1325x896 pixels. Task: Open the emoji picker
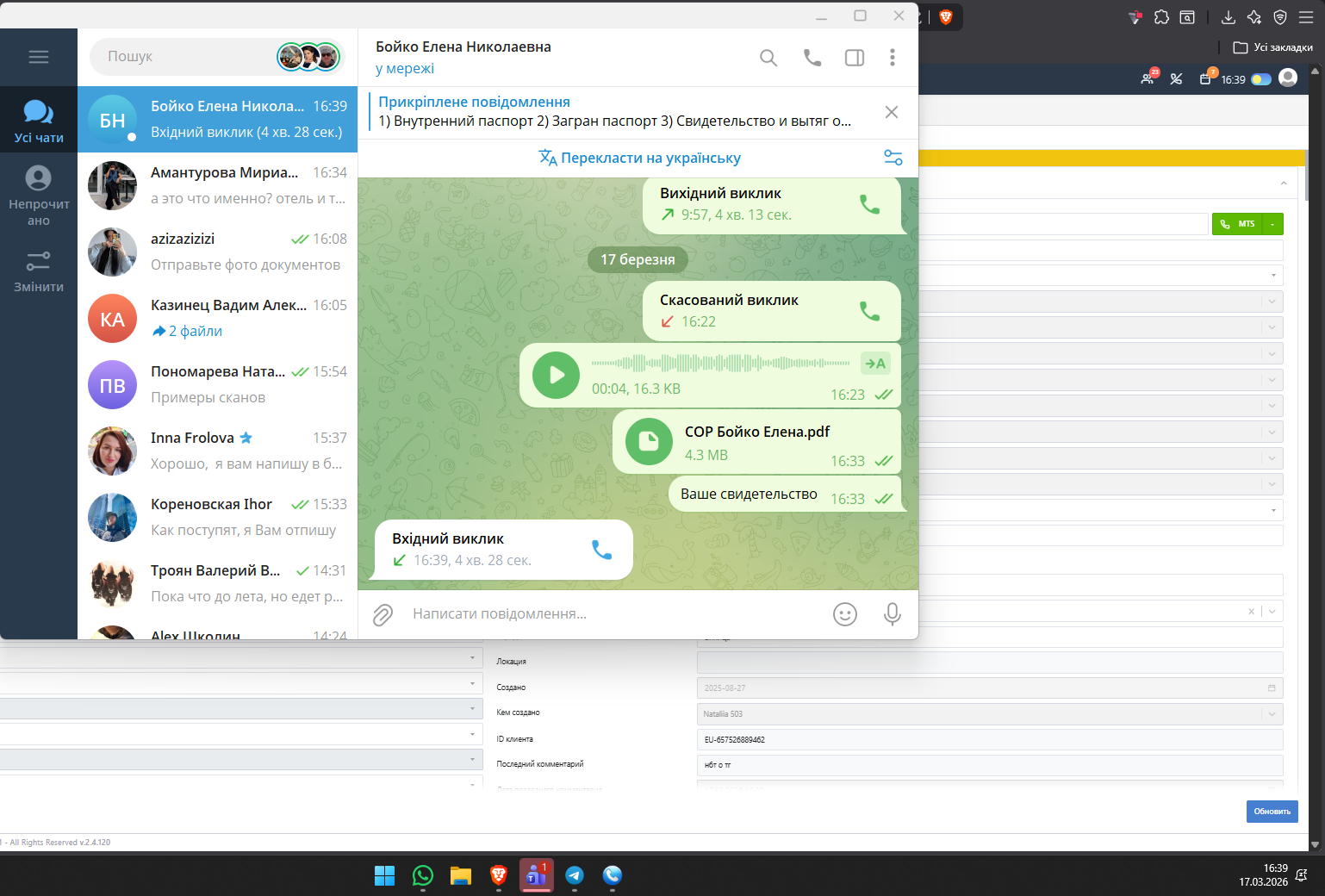[x=845, y=614]
